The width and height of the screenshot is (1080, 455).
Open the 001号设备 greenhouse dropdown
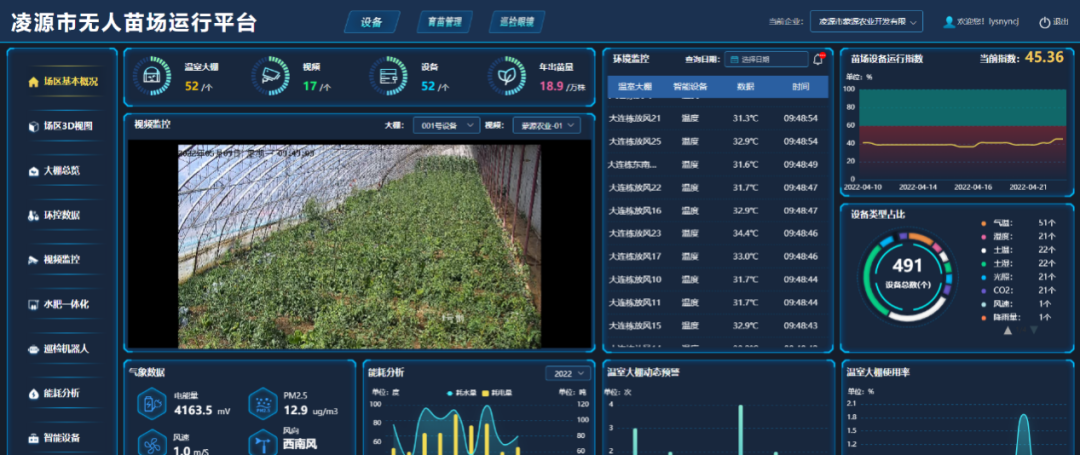click(448, 126)
